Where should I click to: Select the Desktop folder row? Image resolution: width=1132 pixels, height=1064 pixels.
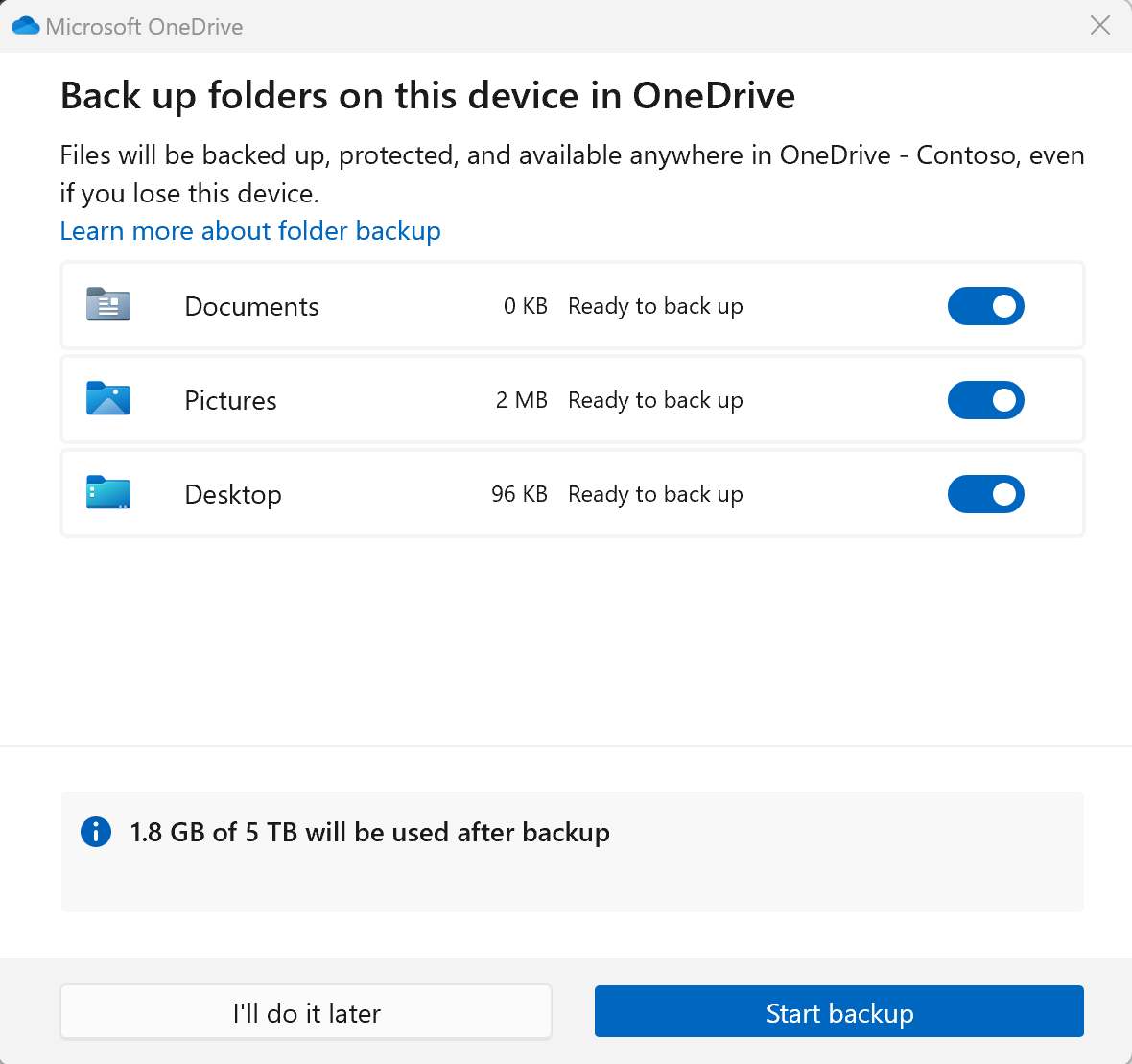point(384,493)
